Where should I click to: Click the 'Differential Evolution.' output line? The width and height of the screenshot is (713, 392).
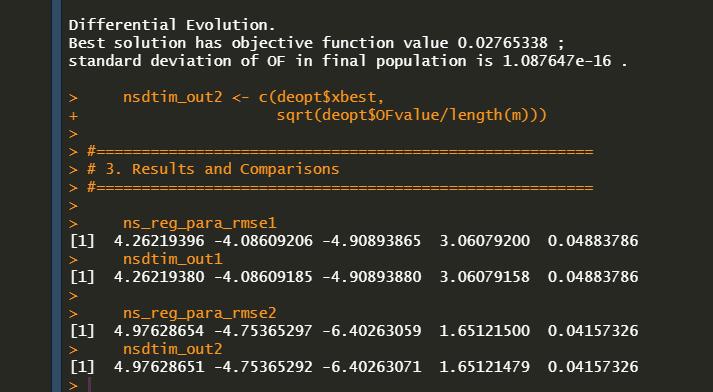(172, 25)
